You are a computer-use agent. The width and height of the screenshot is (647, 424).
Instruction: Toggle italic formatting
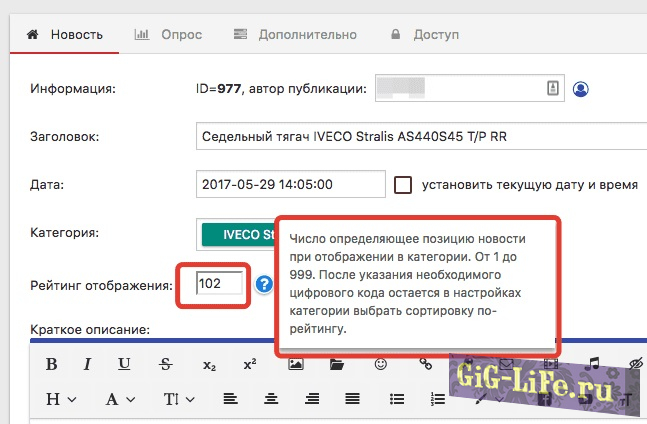point(87,364)
